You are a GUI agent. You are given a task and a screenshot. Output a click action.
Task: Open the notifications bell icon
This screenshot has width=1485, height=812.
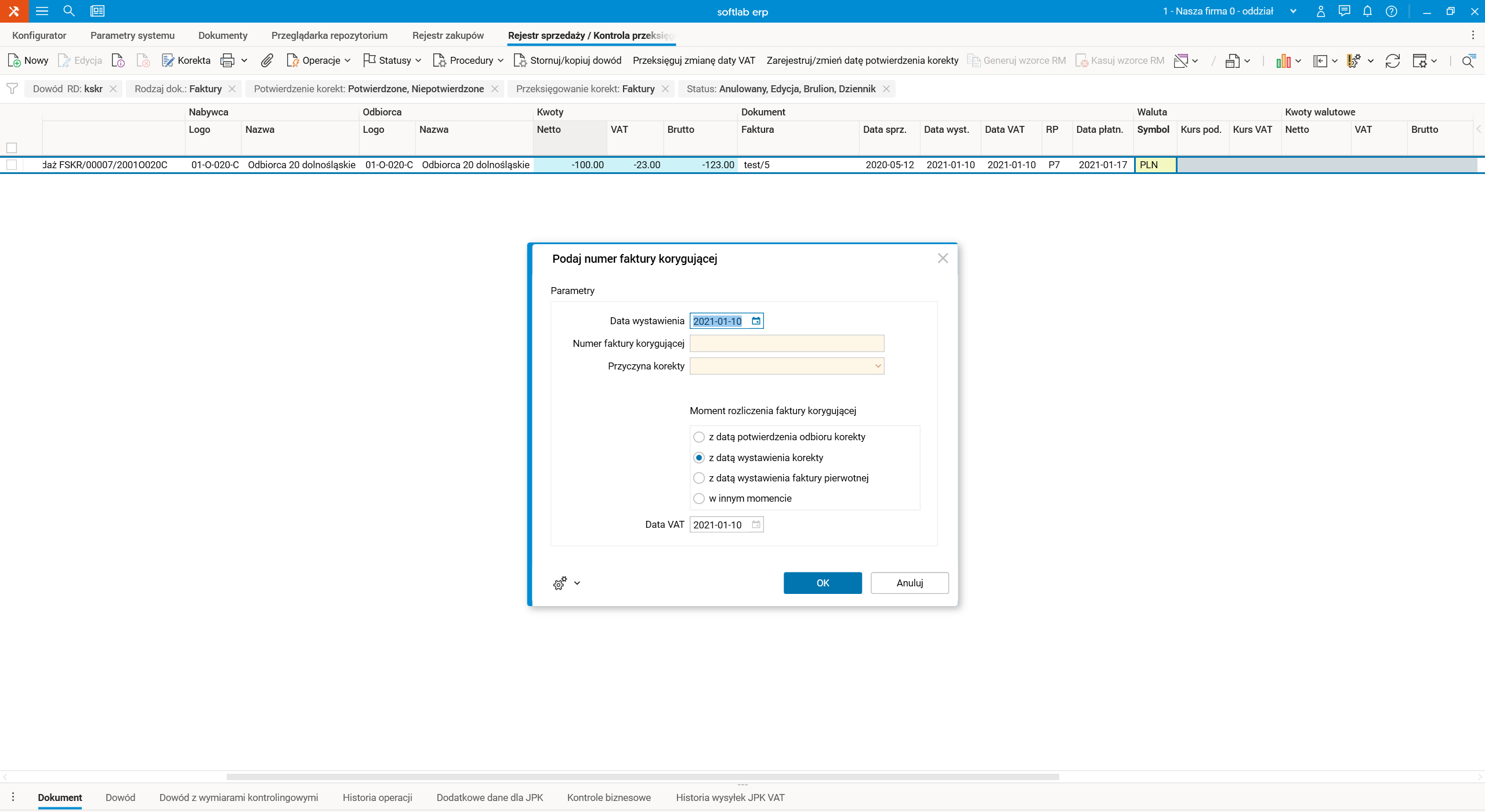click(1367, 11)
